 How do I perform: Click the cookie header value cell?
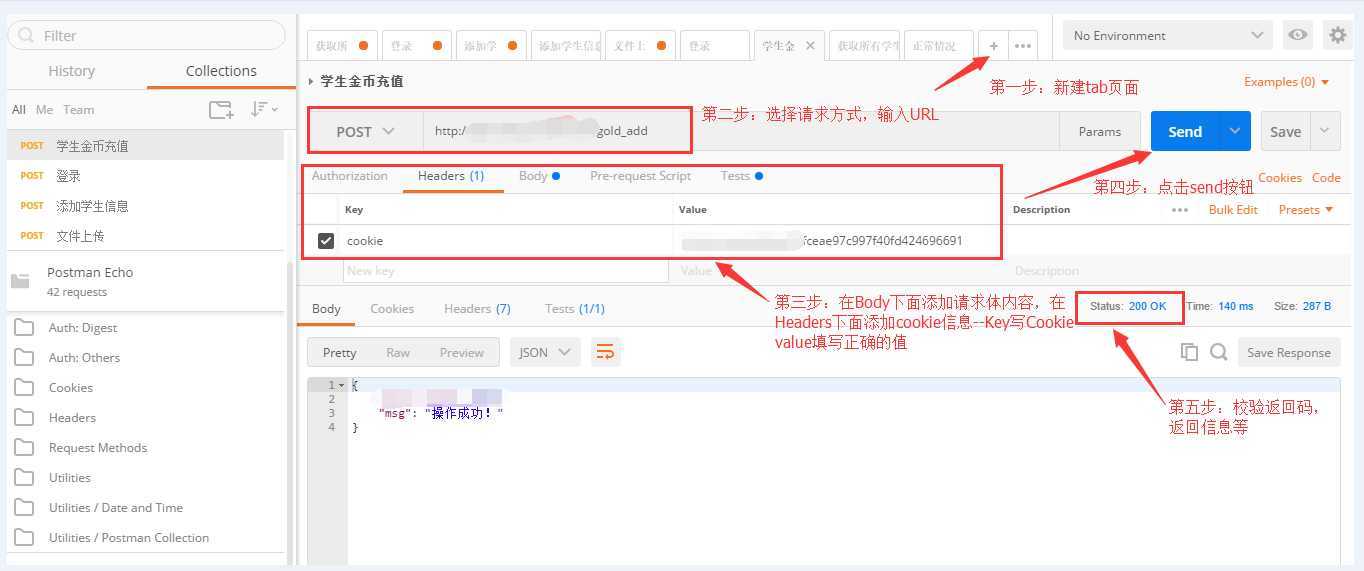pos(837,241)
